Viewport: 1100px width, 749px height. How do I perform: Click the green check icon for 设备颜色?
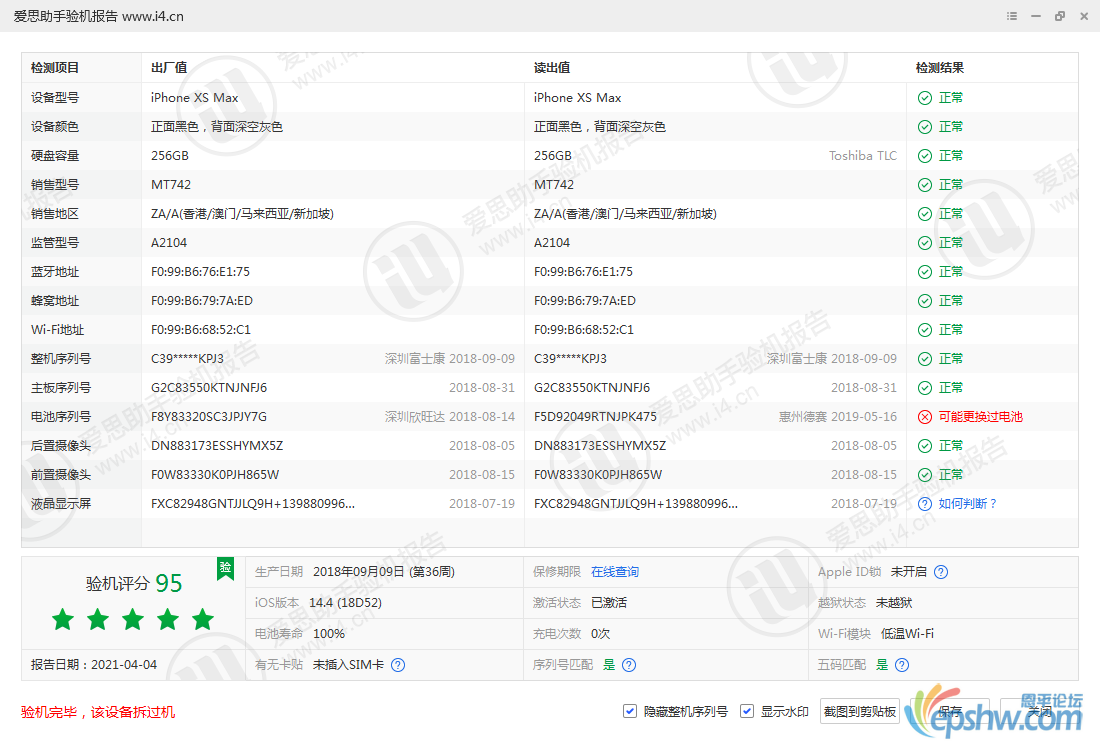click(925, 127)
